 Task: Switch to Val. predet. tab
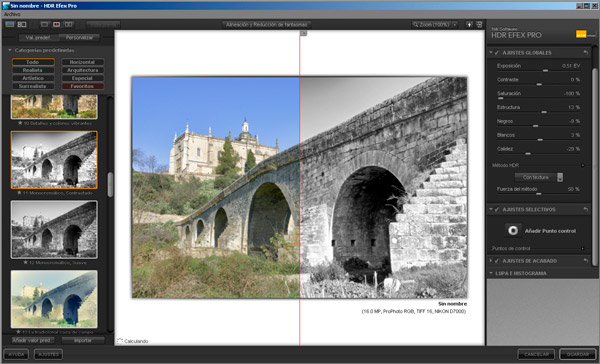coord(38,38)
